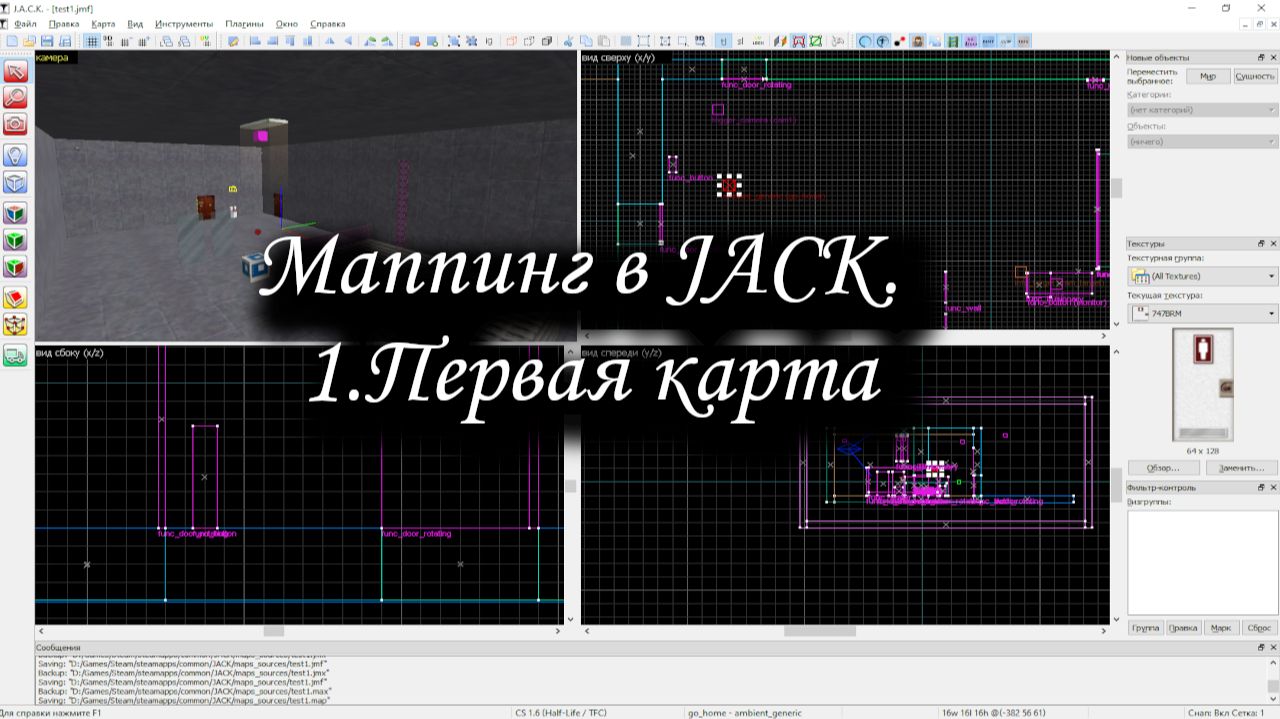
Task: Click the Мир button
Action: (x=1208, y=76)
